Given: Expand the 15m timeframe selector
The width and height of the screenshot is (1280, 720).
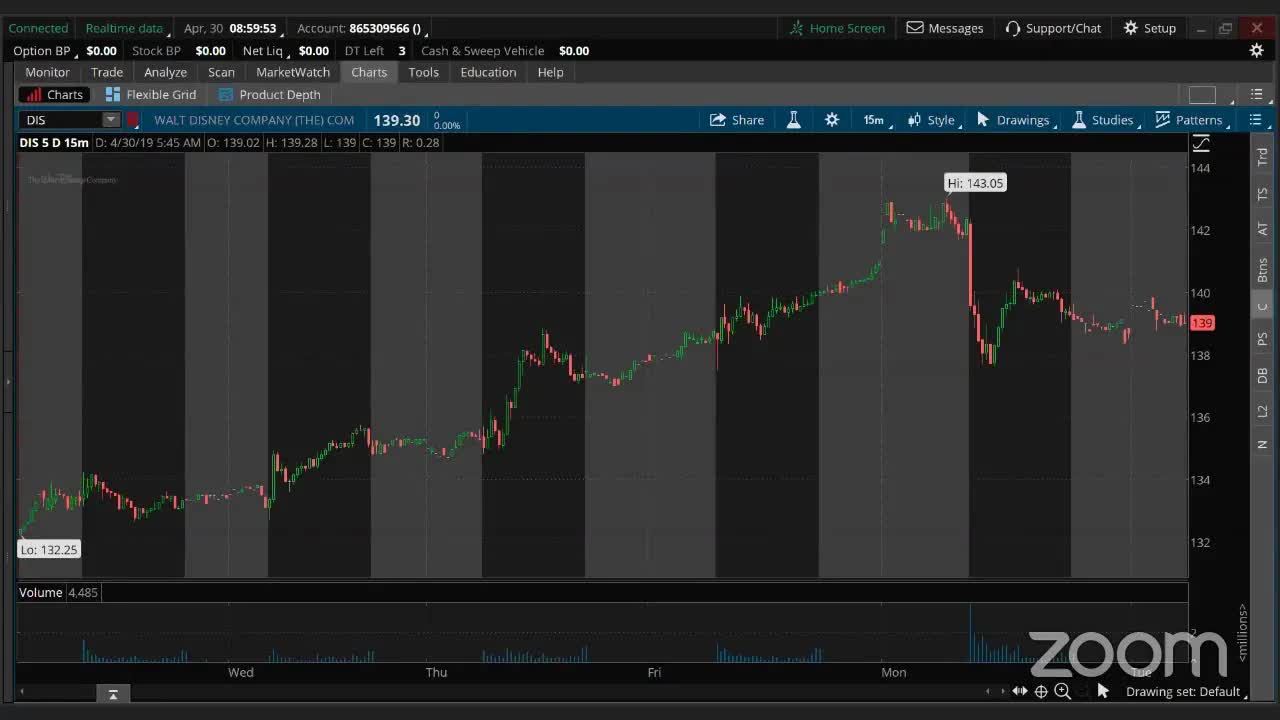Looking at the screenshot, I should coord(878,120).
